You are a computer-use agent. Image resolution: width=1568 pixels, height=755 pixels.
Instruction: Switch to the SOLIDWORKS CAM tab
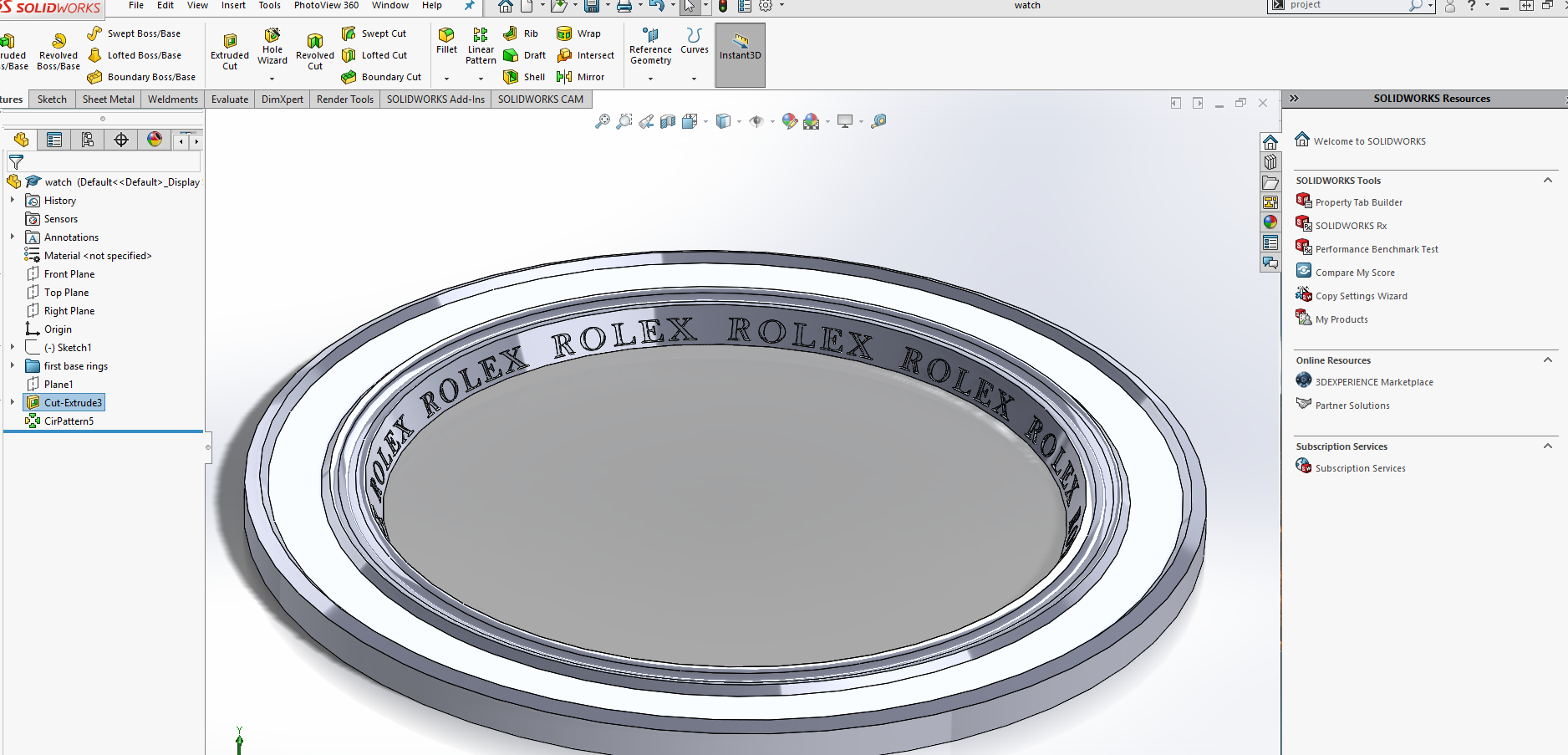541,99
